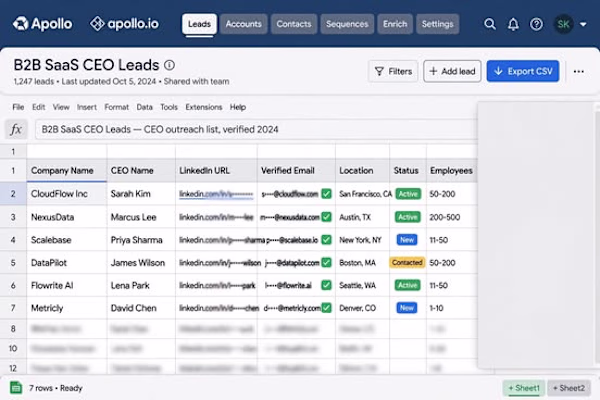Toggle verified checkbox for cloudflow.com email
This screenshot has width=600, height=400.
pyautogui.click(x=326, y=194)
